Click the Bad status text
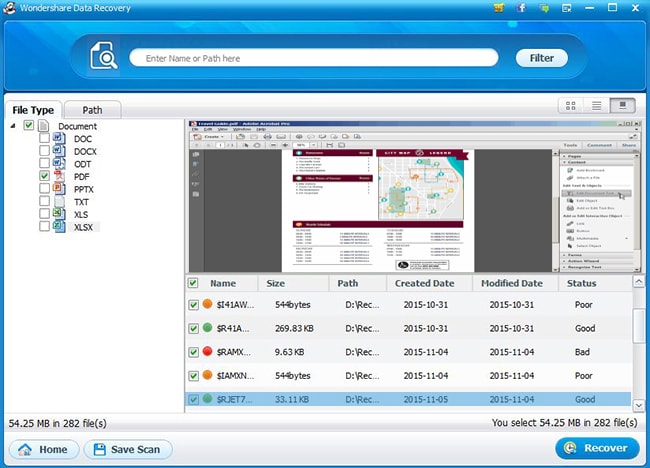The height and width of the screenshot is (468, 650). [582, 352]
